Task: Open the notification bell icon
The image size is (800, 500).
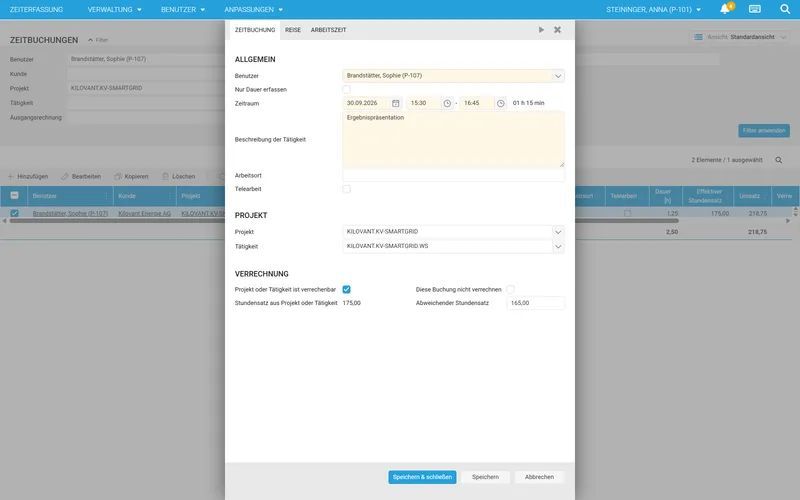Action: 724,9
